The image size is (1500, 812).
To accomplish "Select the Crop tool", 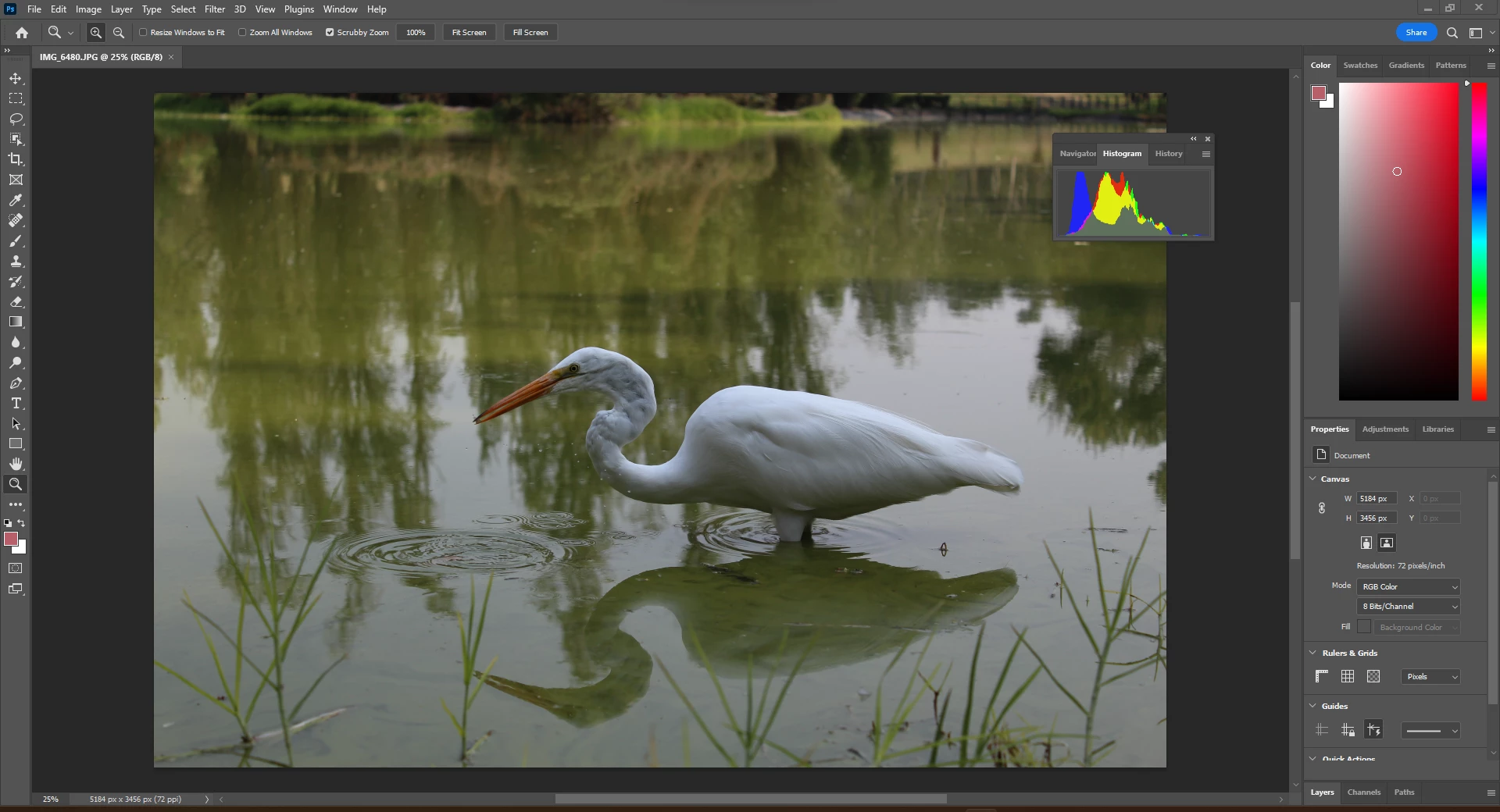I will tap(16, 160).
